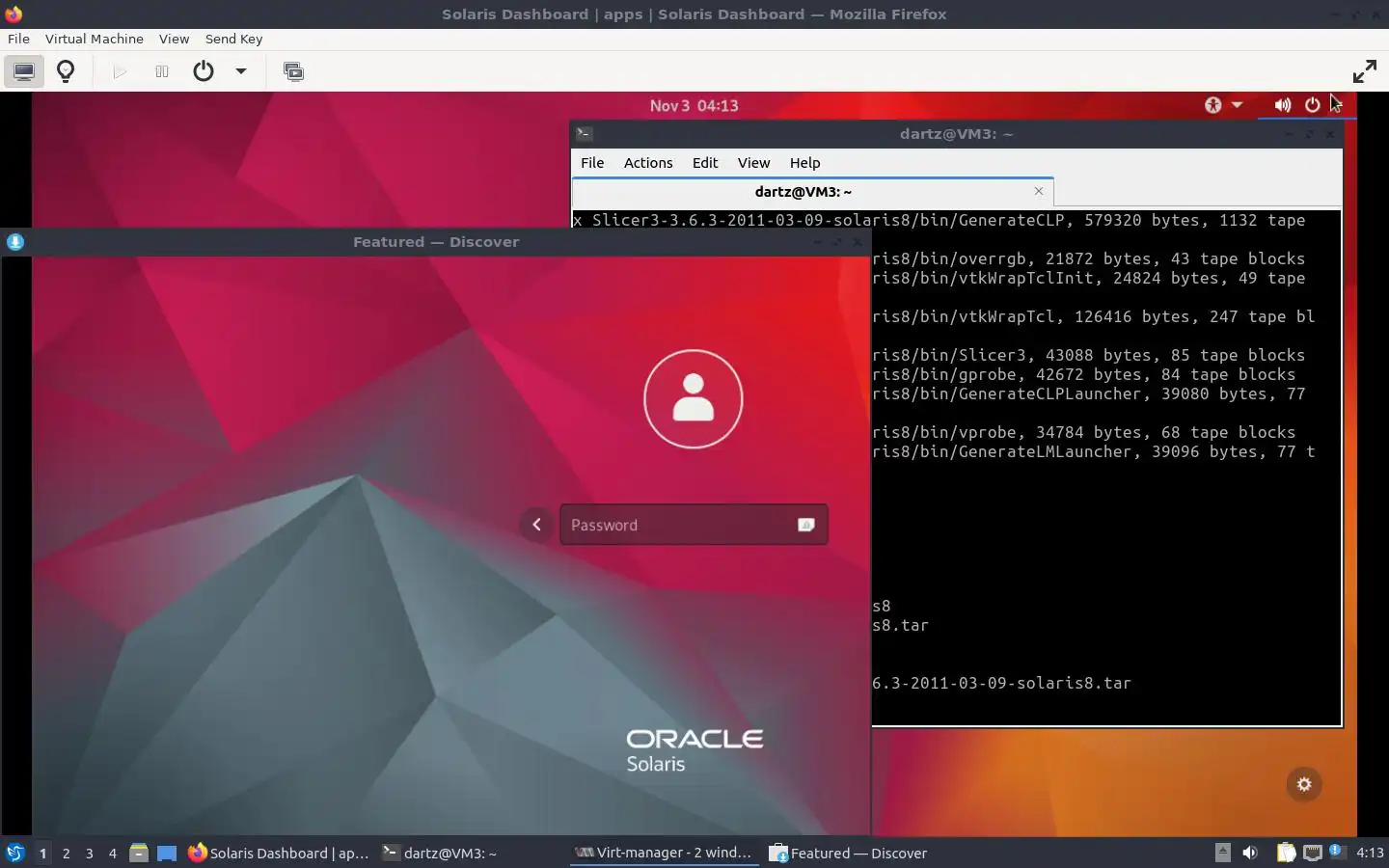
Task: Switch to workspace 3
Action: (x=89, y=853)
